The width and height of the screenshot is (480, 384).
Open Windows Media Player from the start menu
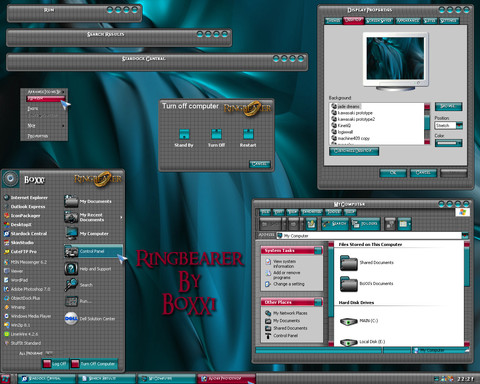point(28,316)
